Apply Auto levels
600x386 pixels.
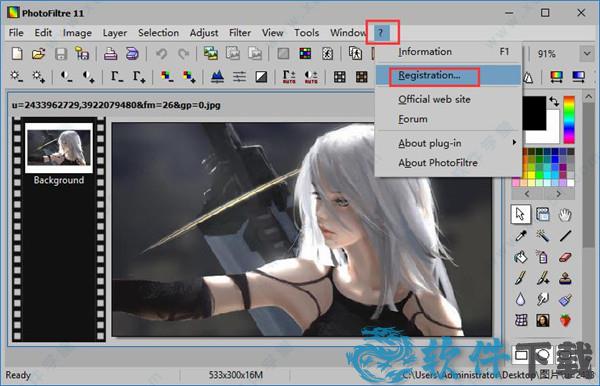point(289,77)
